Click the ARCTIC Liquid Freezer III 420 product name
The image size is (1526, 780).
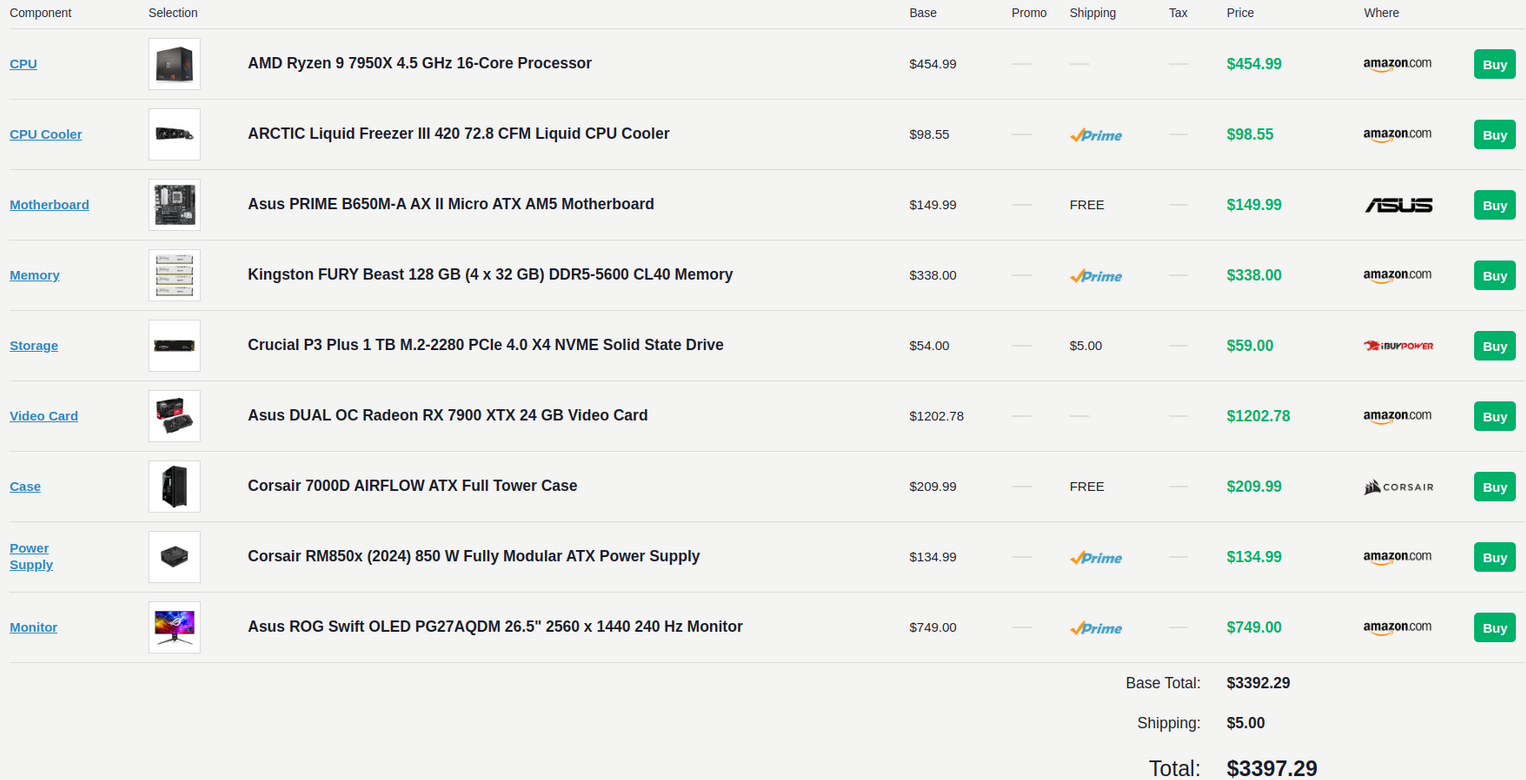(459, 134)
